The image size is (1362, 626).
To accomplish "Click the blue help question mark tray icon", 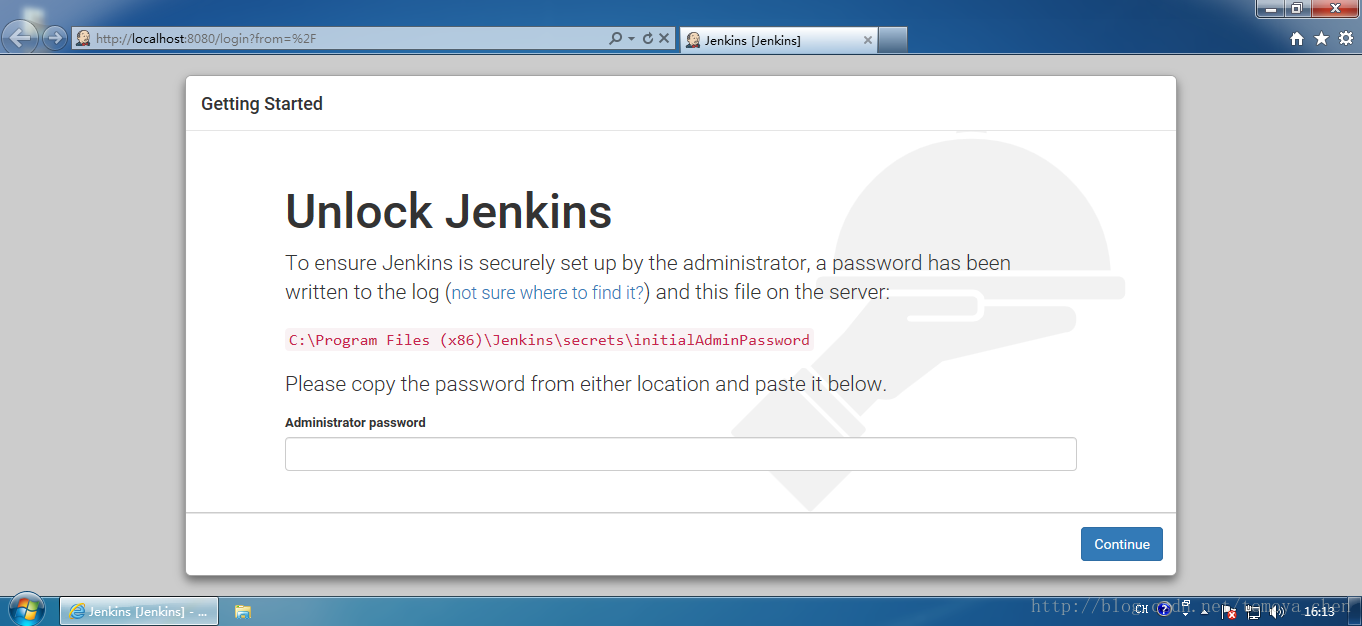I will click(1164, 609).
